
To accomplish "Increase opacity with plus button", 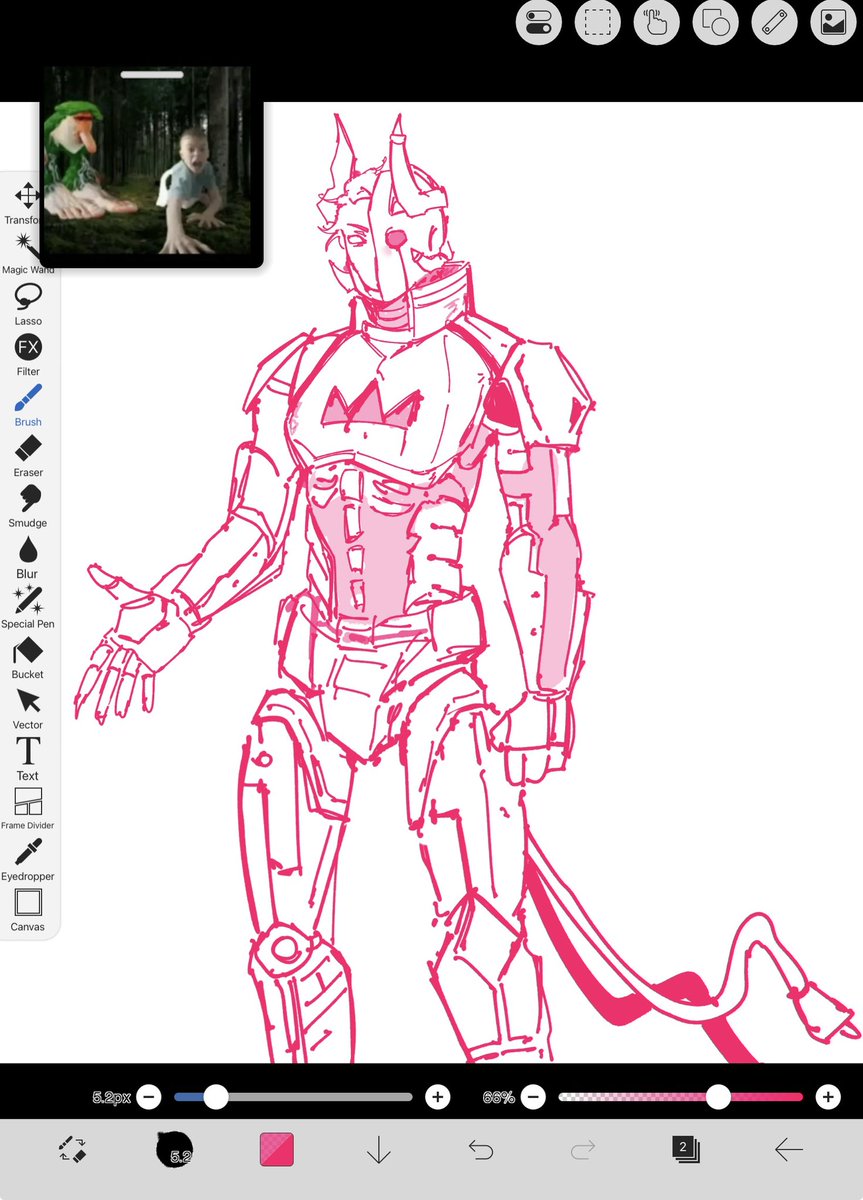I will click(828, 1097).
